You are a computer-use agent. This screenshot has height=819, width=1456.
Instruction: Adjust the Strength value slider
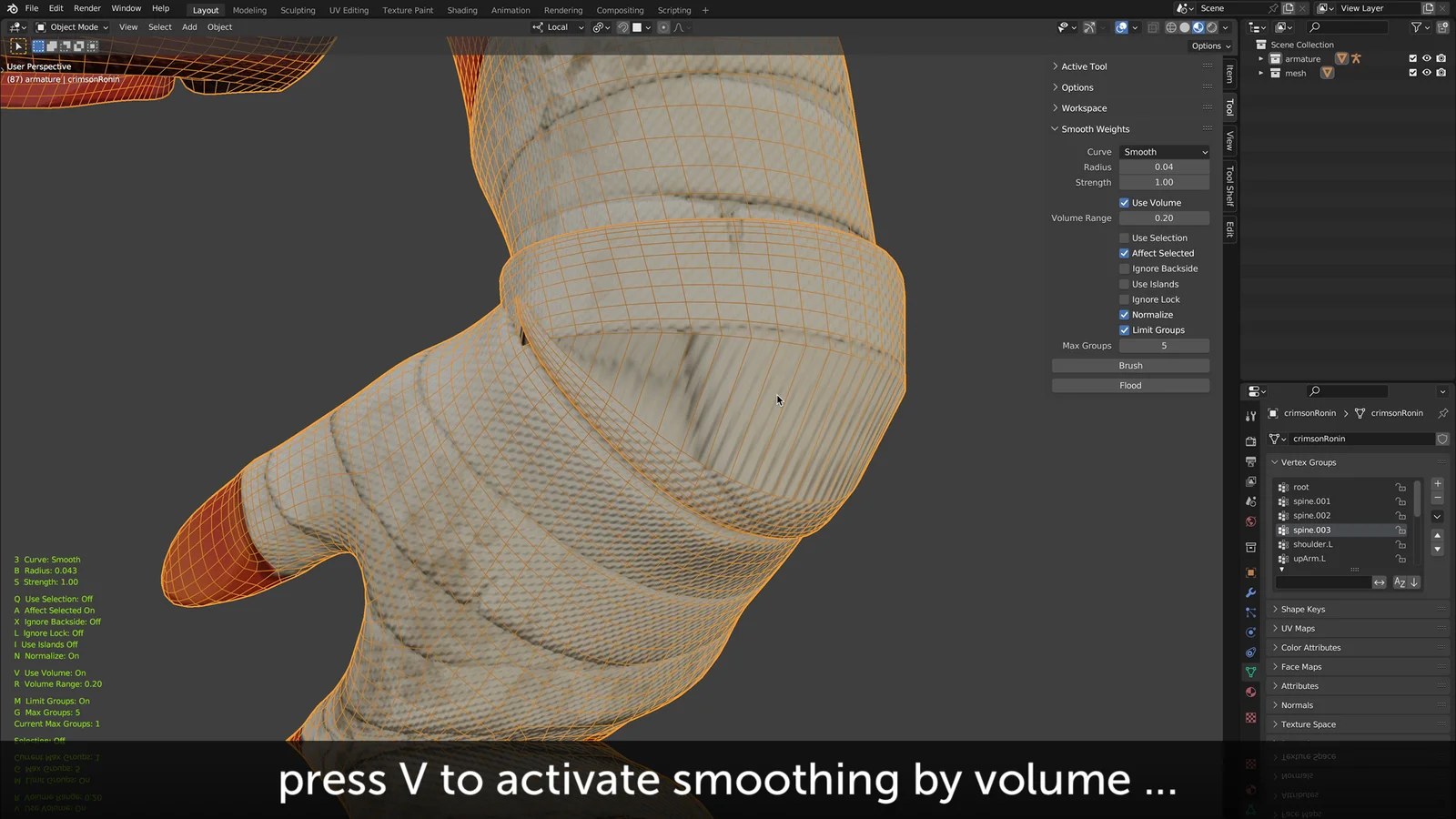click(x=1164, y=182)
